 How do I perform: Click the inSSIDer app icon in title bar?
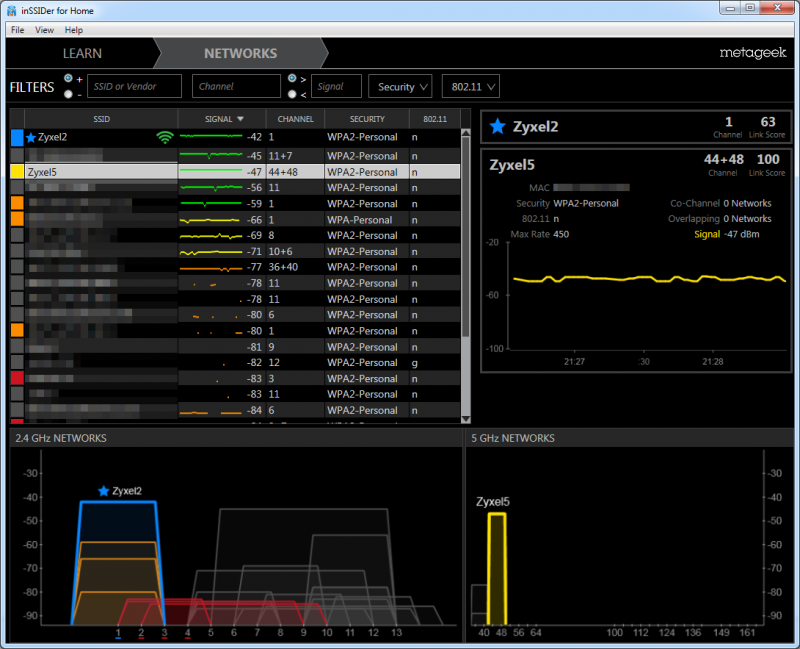tap(11, 10)
